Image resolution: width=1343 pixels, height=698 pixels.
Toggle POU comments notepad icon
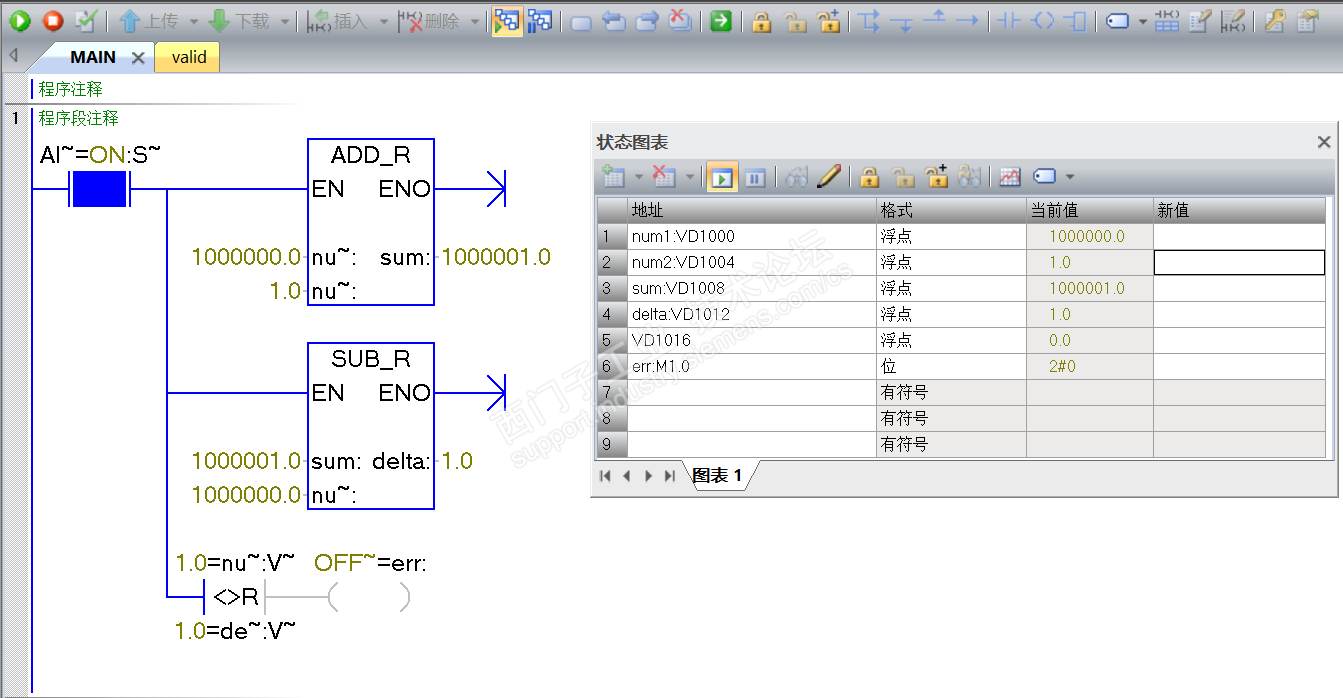1200,21
